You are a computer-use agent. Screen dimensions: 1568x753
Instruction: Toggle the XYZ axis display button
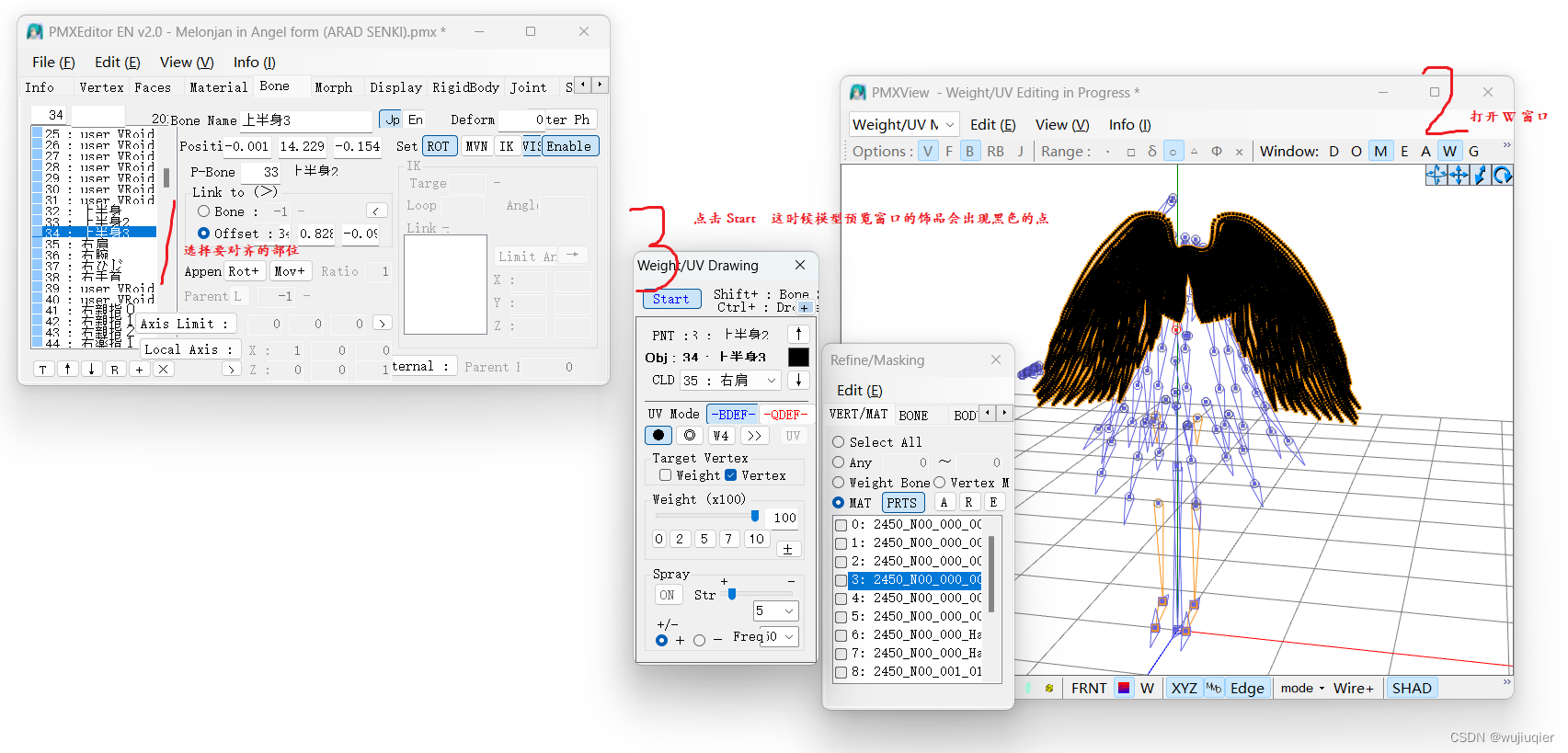coord(1184,688)
